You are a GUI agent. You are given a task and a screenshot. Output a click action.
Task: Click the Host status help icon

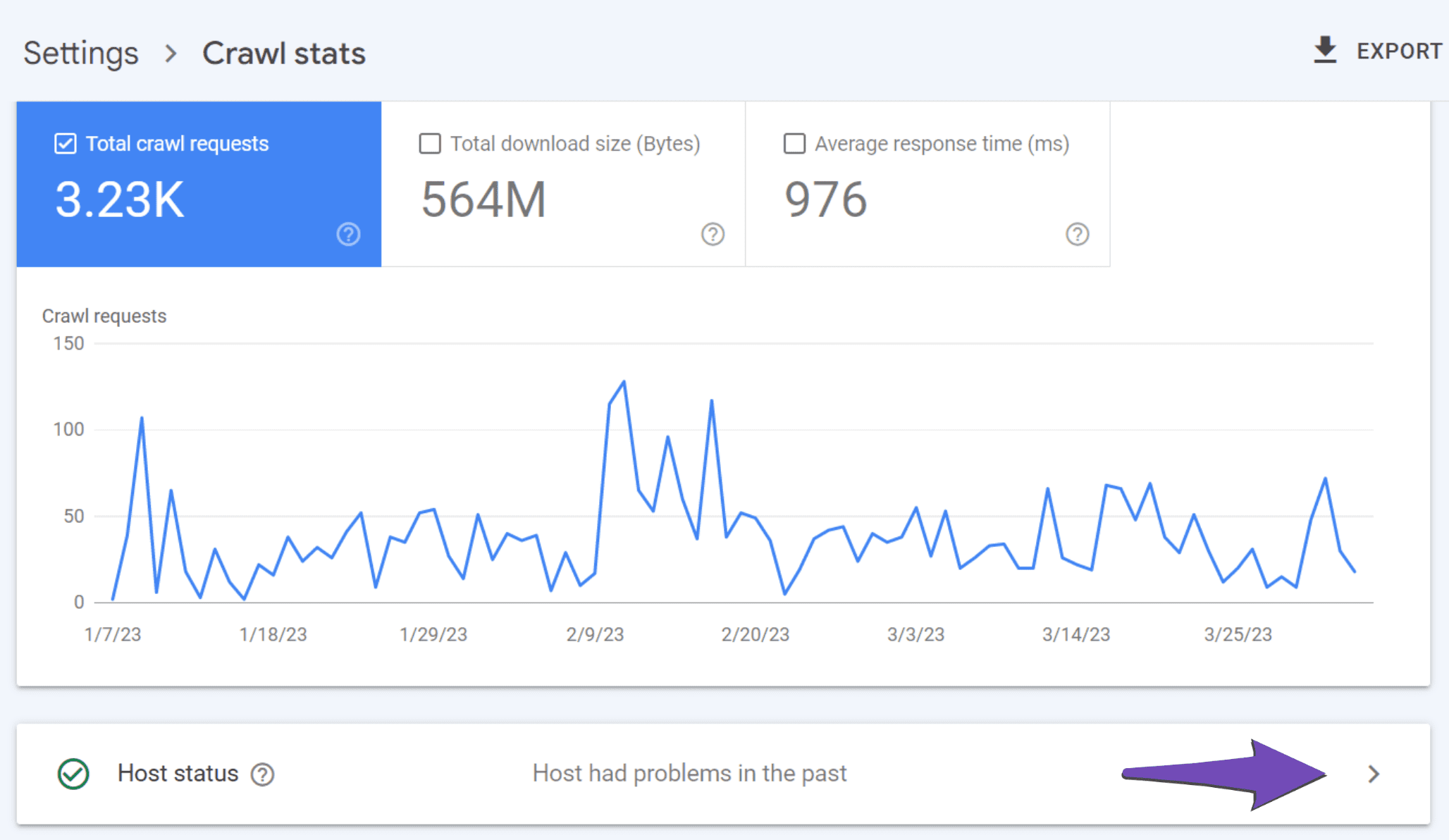[x=262, y=774]
